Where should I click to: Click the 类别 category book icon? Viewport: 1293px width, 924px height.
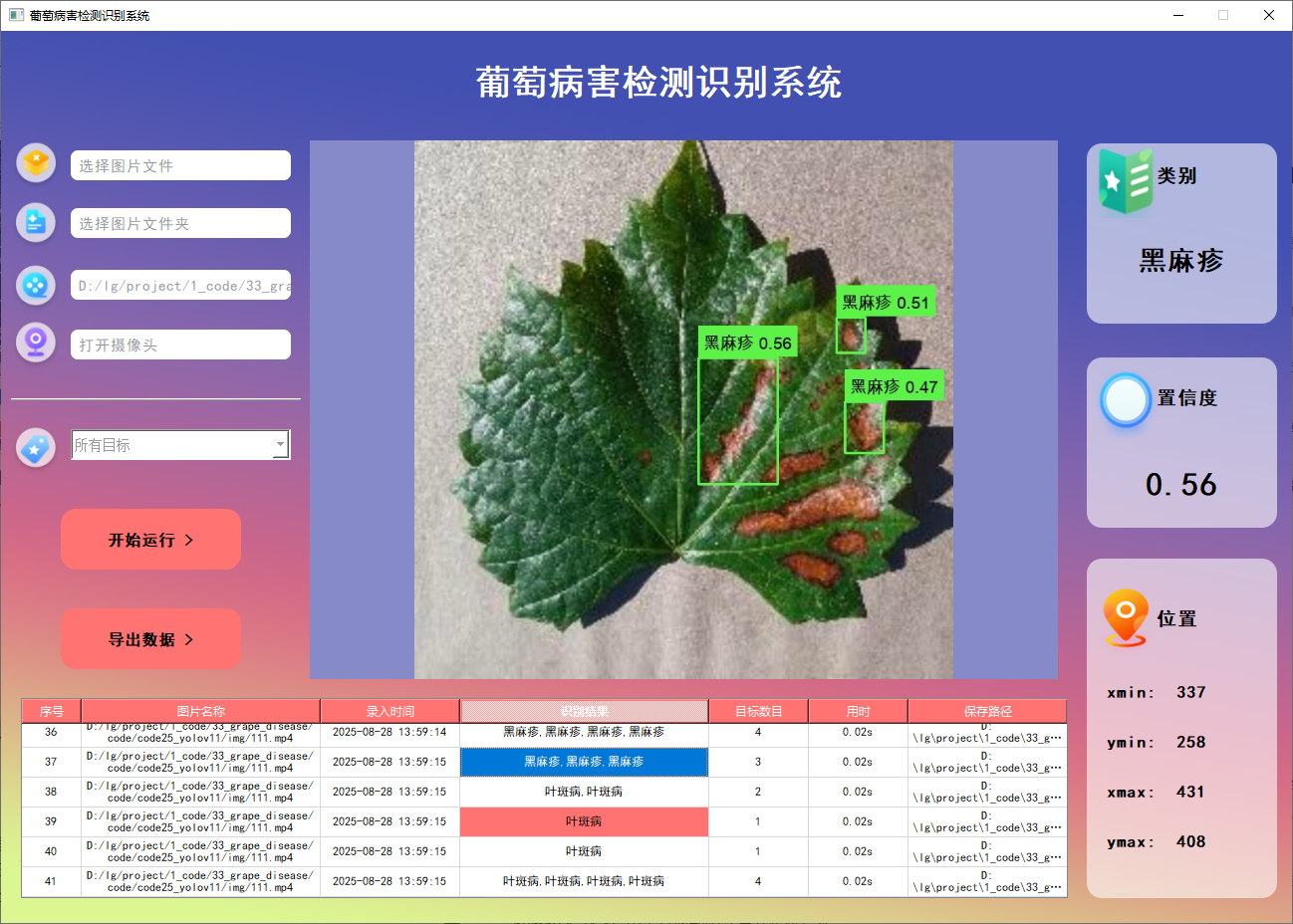[1126, 180]
